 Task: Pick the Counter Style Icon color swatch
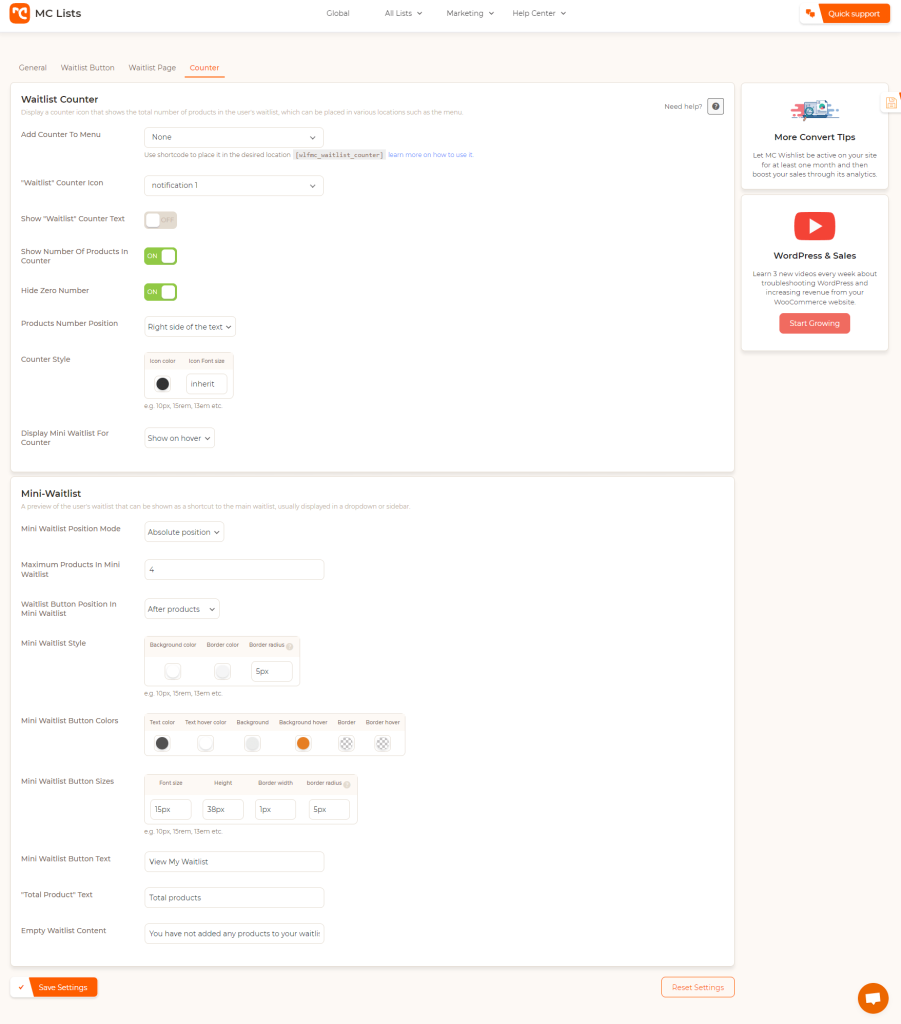[163, 384]
